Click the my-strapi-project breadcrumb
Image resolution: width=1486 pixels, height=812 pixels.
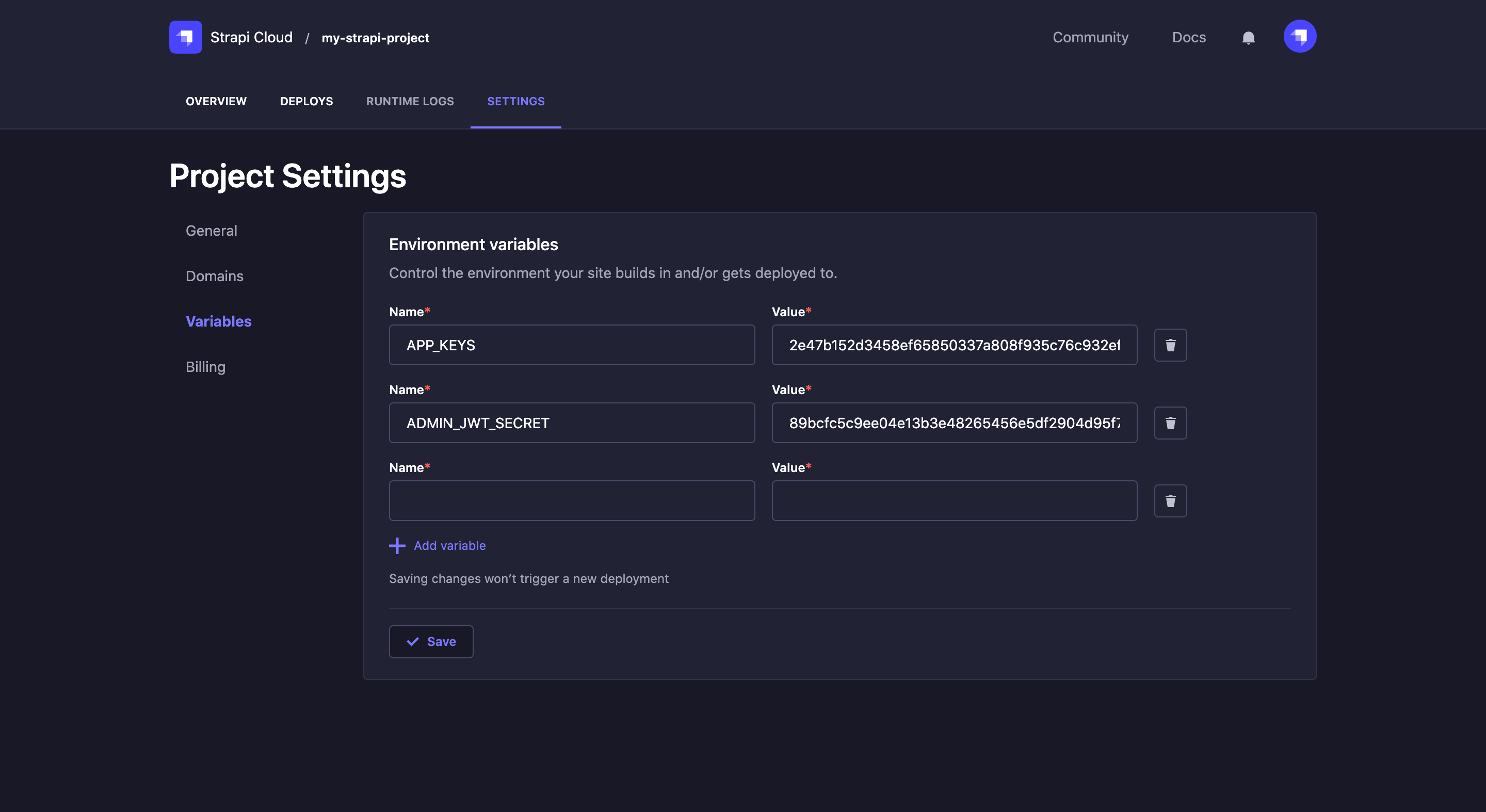tap(375, 38)
